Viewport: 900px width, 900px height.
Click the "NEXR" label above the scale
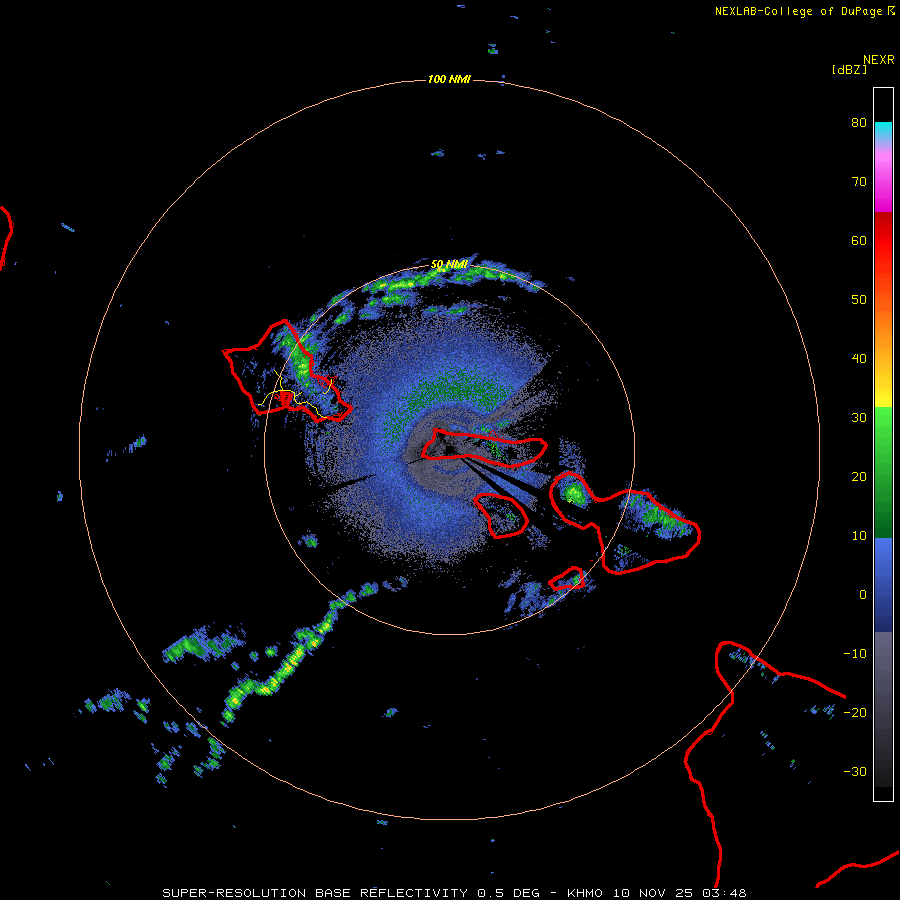[879, 60]
